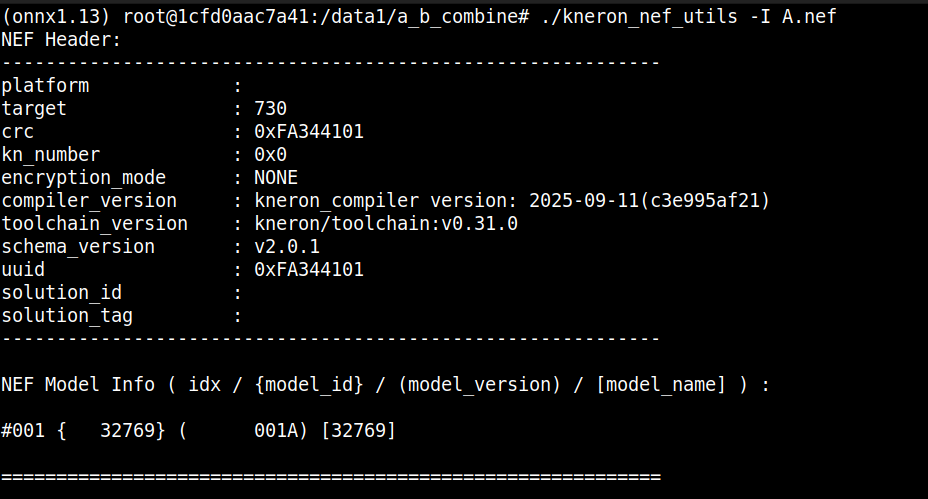The image size is (928, 499).
Task: Click the 'solution_tag' field label
Action: click(x=67, y=316)
